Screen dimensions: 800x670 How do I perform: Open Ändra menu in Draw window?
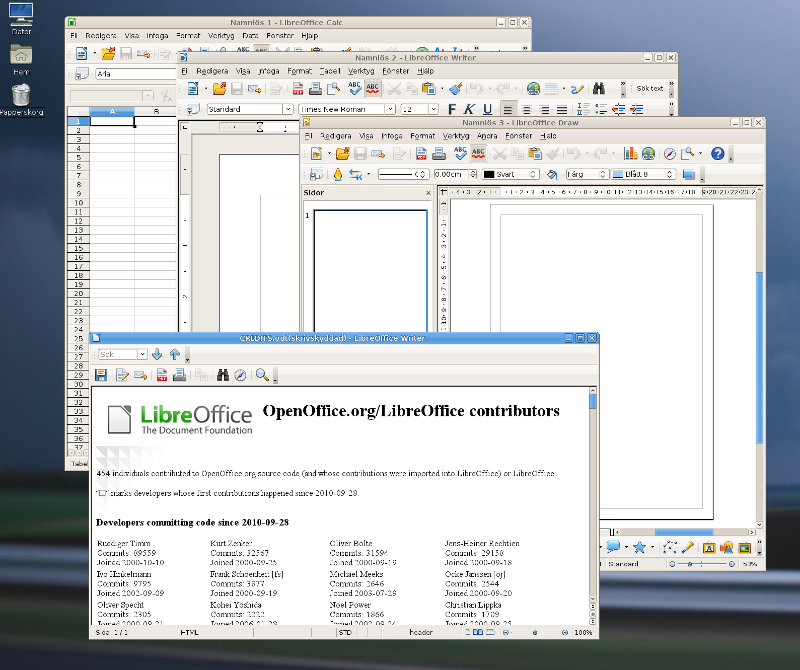click(487, 136)
